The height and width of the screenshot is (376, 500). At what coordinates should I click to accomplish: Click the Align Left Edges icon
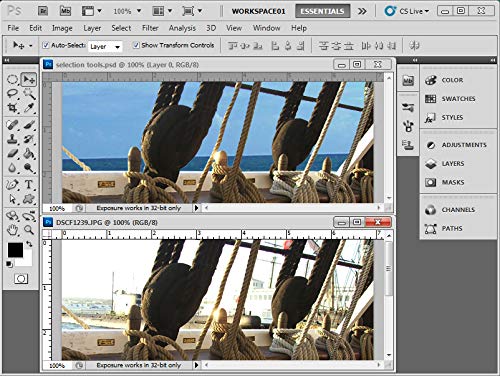coord(275,46)
